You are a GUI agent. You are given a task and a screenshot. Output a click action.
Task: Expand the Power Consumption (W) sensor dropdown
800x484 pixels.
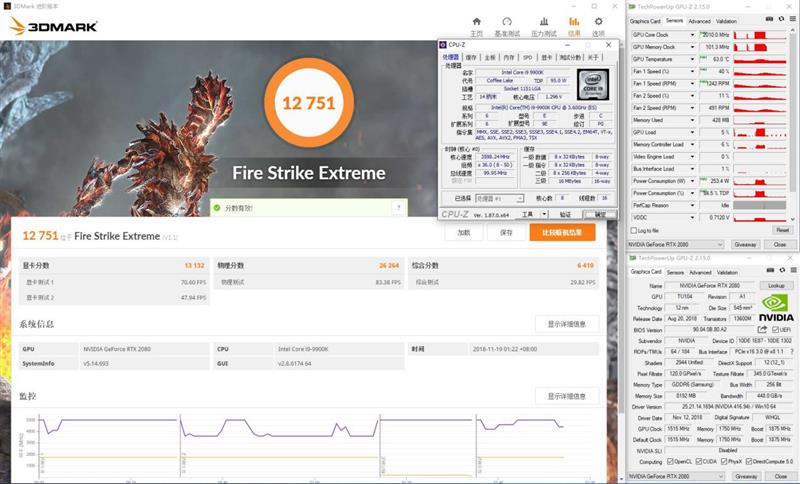[x=692, y=181]
